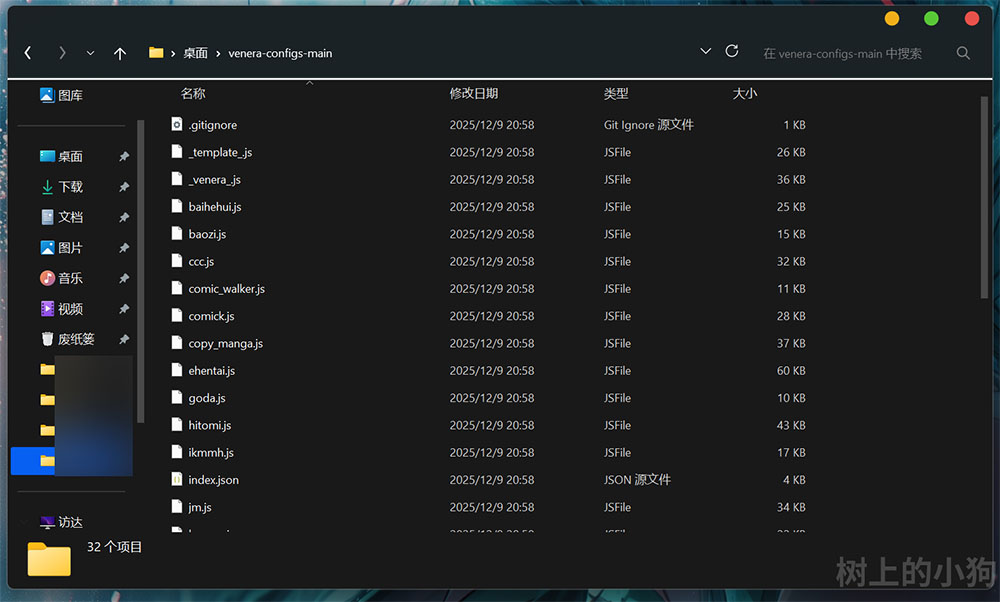Click venera-configs-main breadcrumb segment
This screenshot has width=1000, height=602.
(x=280, y=53)
